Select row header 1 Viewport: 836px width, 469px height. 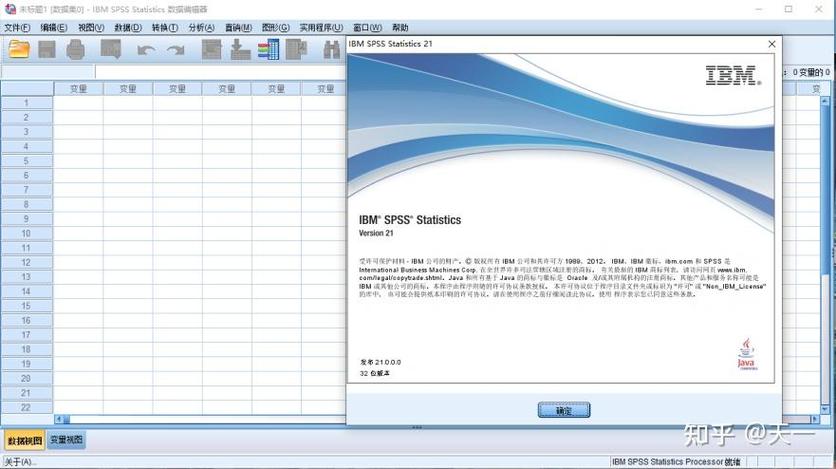27,103
